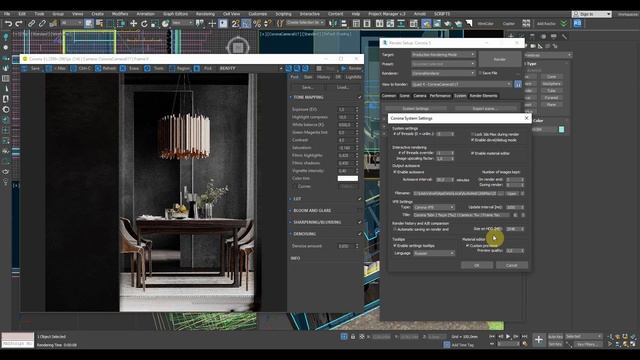Click OK in Corona System Settings
This screenshot has width=640, height=360.
point(477,265)
